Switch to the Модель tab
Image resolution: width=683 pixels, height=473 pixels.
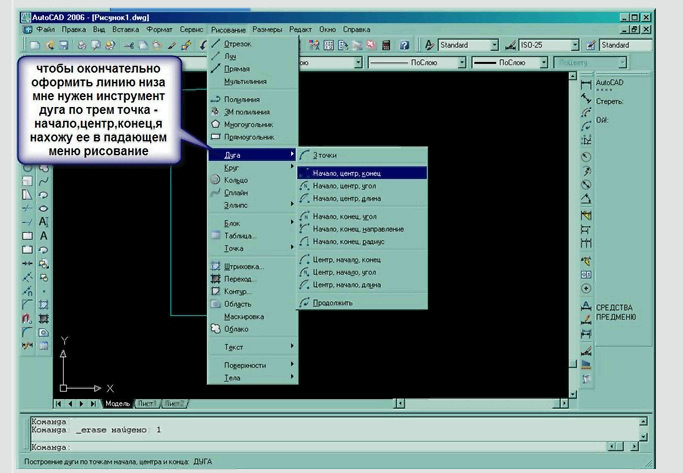coord(118,404)
